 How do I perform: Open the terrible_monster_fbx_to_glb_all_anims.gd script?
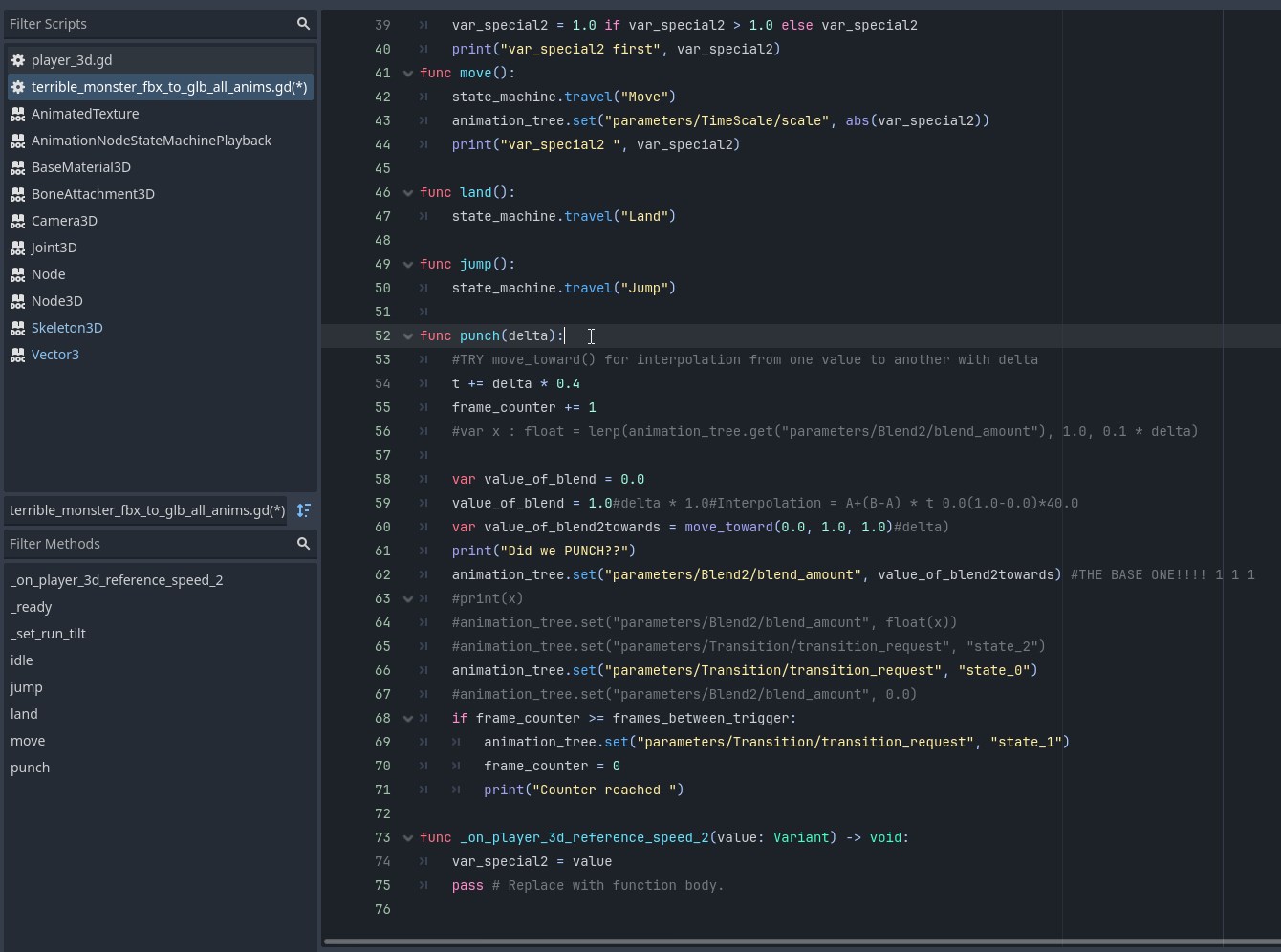click(x=168, y=87)
